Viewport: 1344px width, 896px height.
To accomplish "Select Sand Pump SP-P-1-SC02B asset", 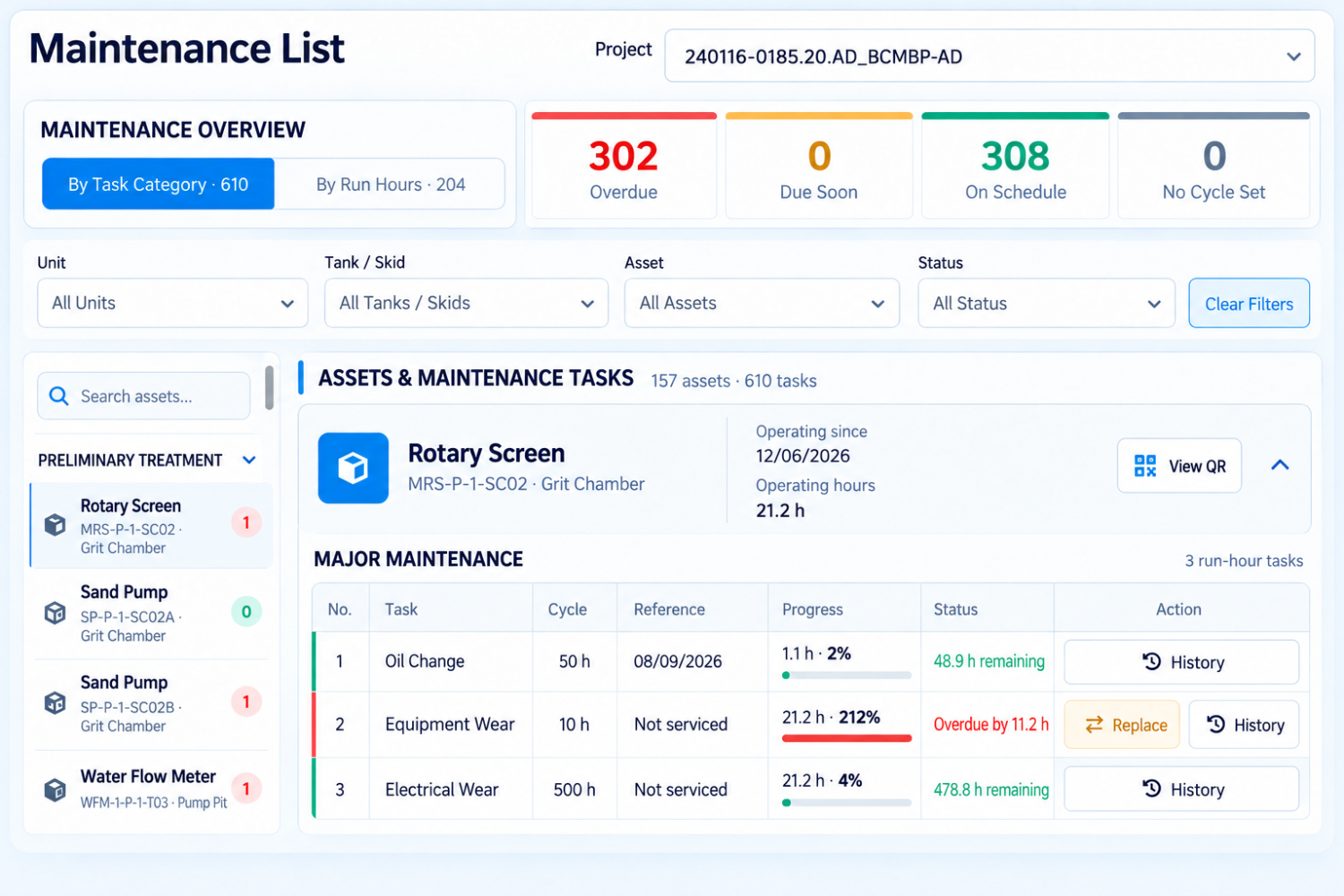I will point(151,704).
